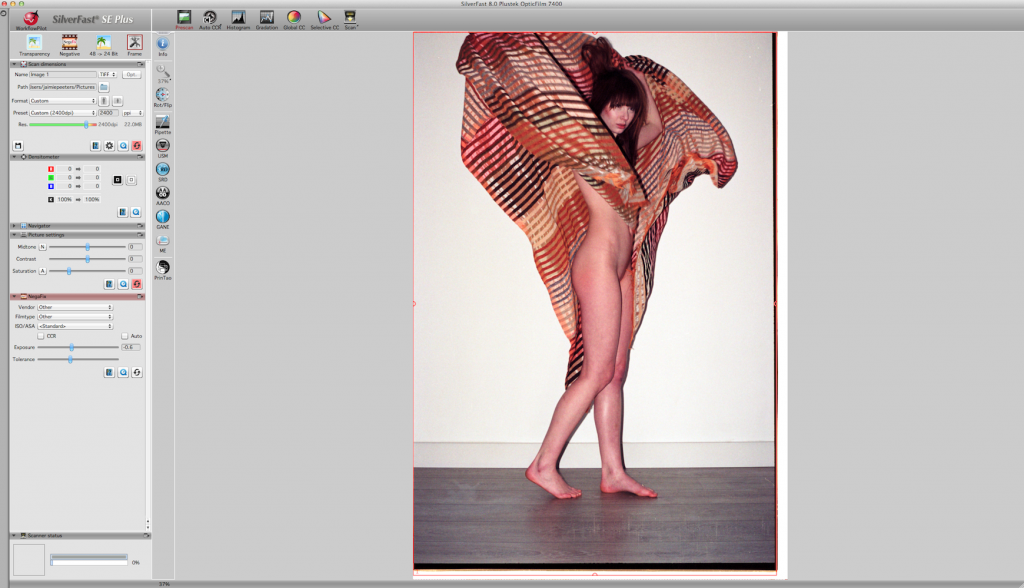The image size is (1024, 588).
Task: Select the black densitometer point mode
Action: 118,180
